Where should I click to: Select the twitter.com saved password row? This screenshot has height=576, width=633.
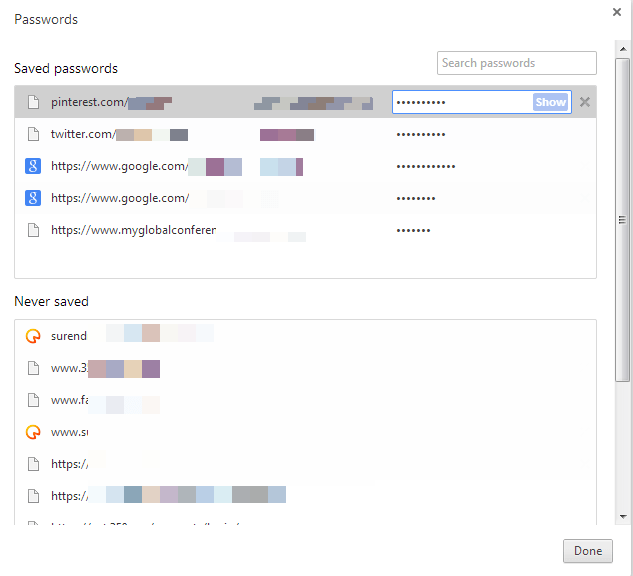300,134
